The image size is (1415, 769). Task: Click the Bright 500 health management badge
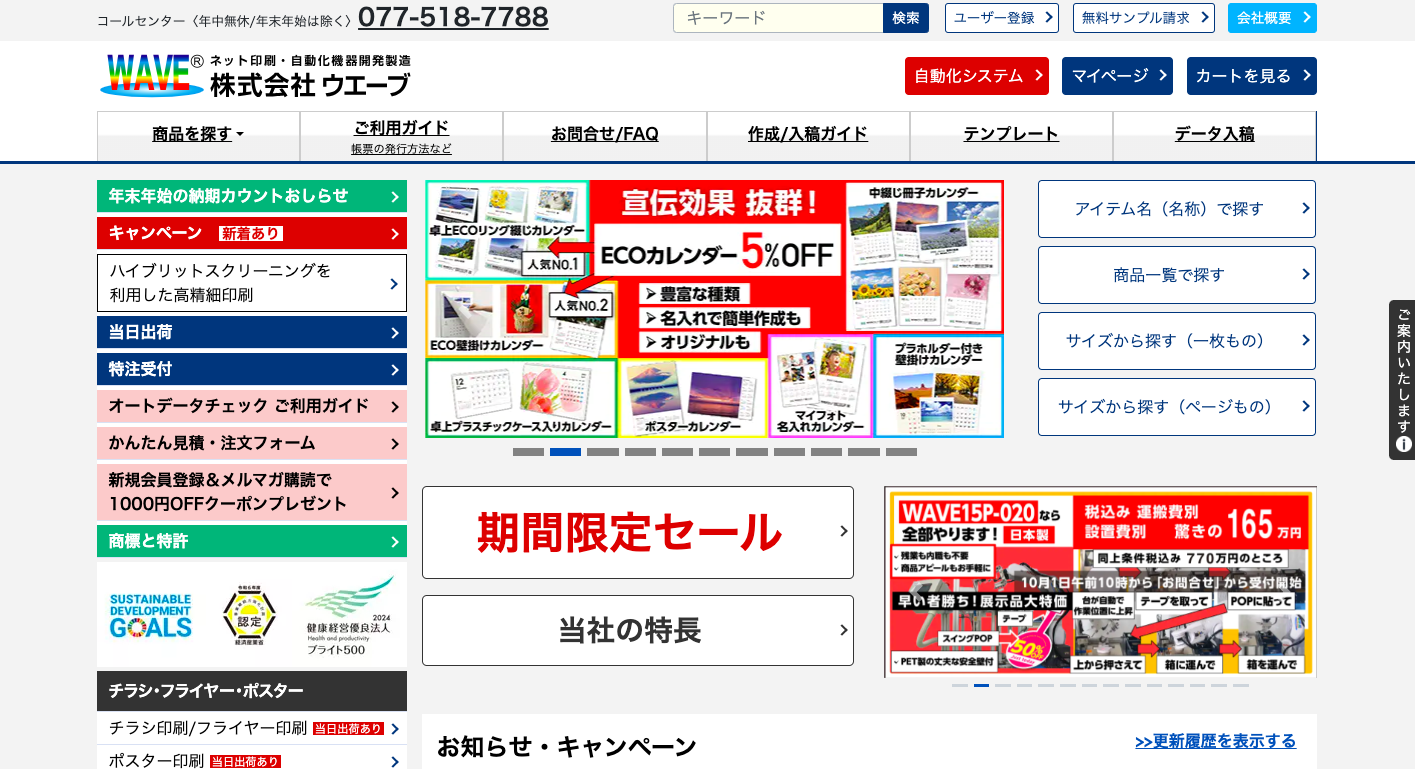pyautogui.click(x=349, y=615)
